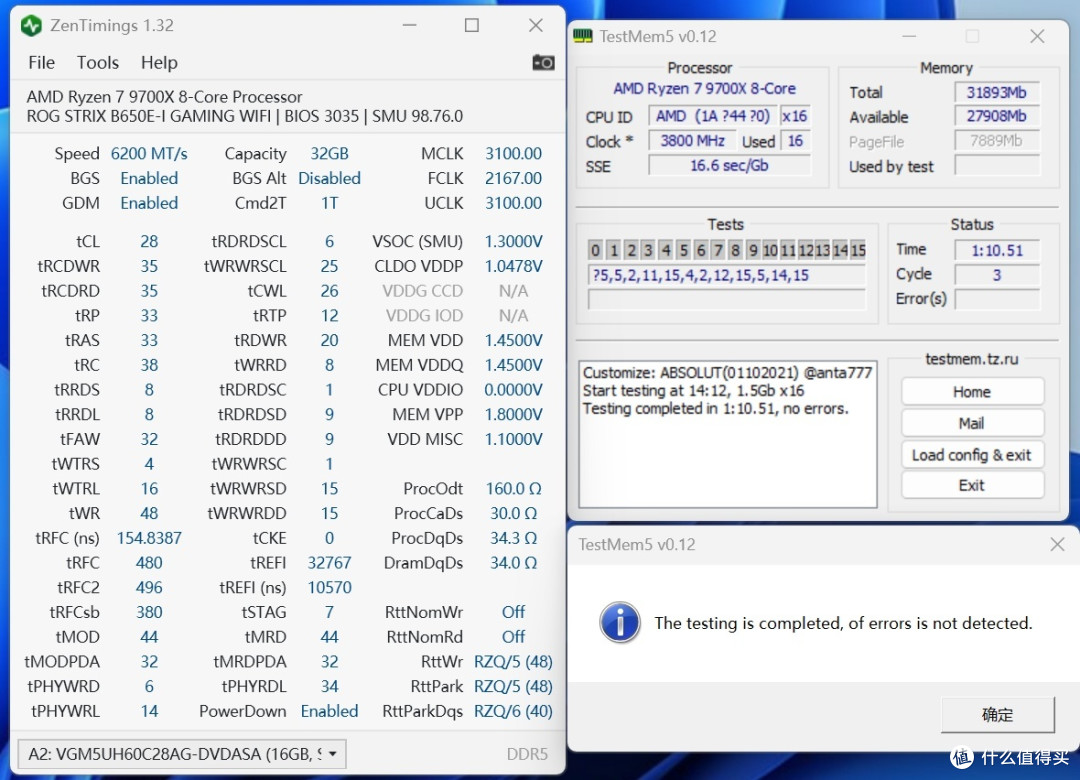This screenshot has width=1080, height=780.
Task: Click the tRFC2 value 496
Action: (x=149, y=588)
